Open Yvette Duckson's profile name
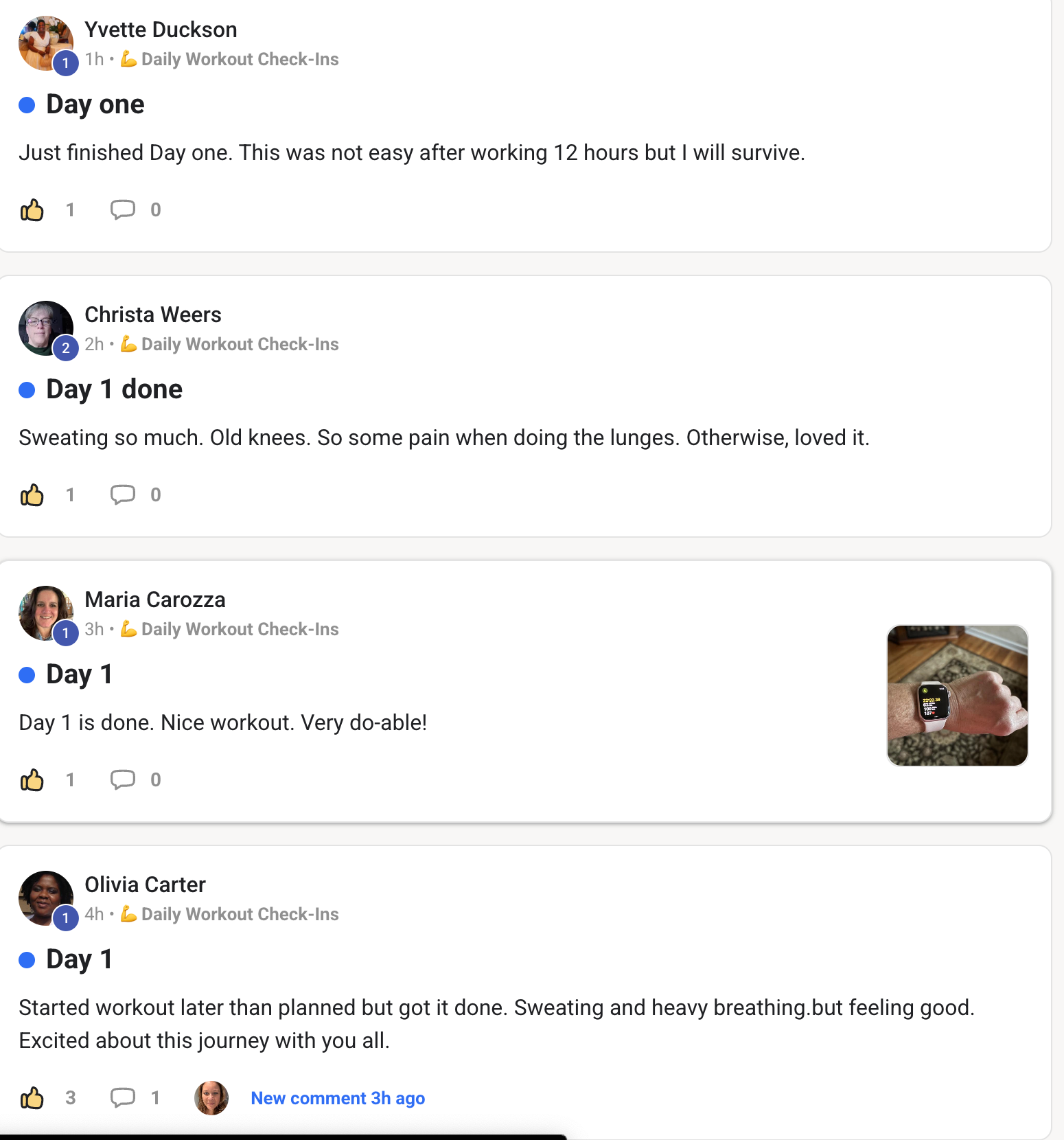Viewport: 1064px width, 1140px height. click(161, 30)
